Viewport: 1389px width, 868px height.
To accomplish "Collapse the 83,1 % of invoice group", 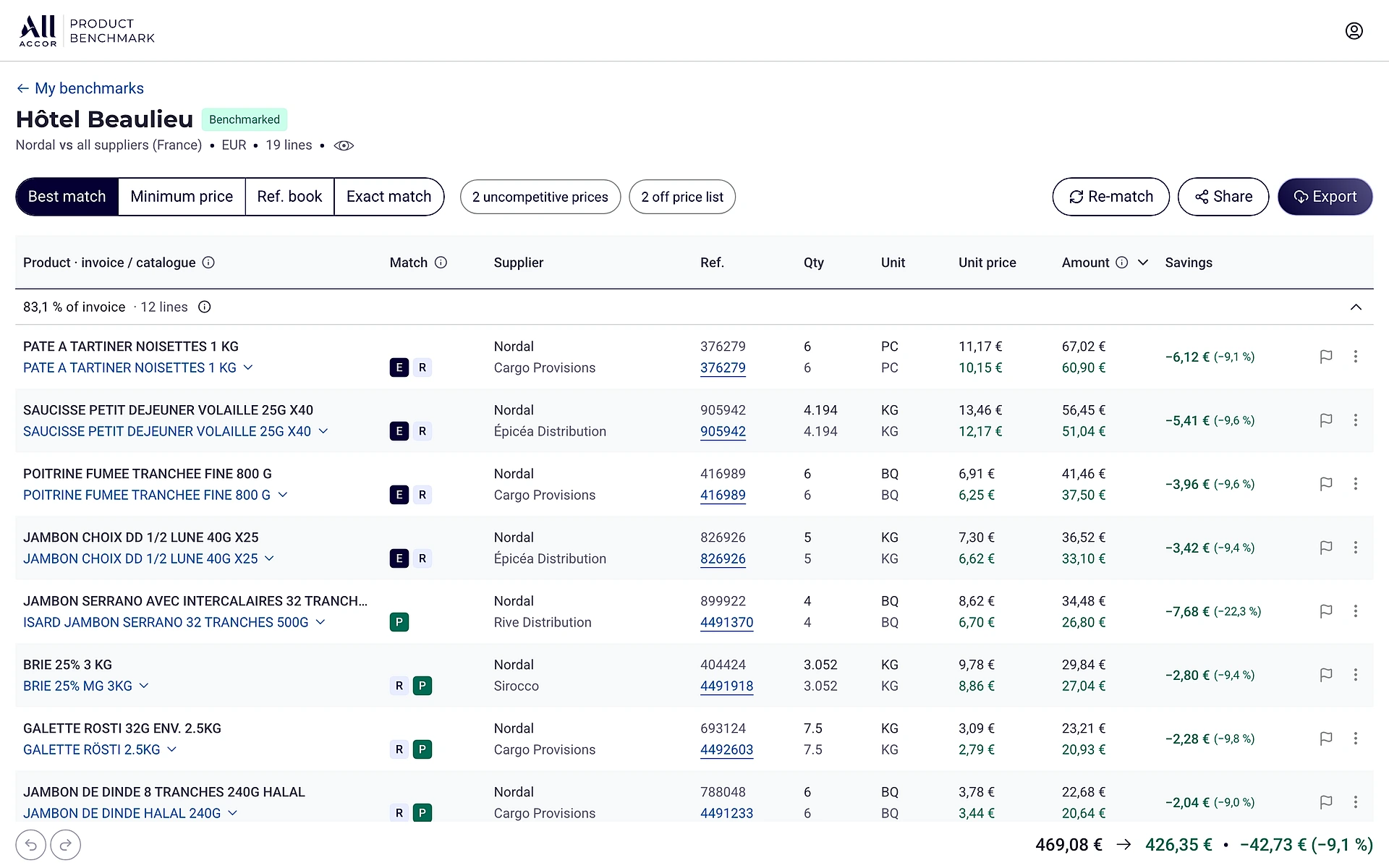I will (1356, 307).
